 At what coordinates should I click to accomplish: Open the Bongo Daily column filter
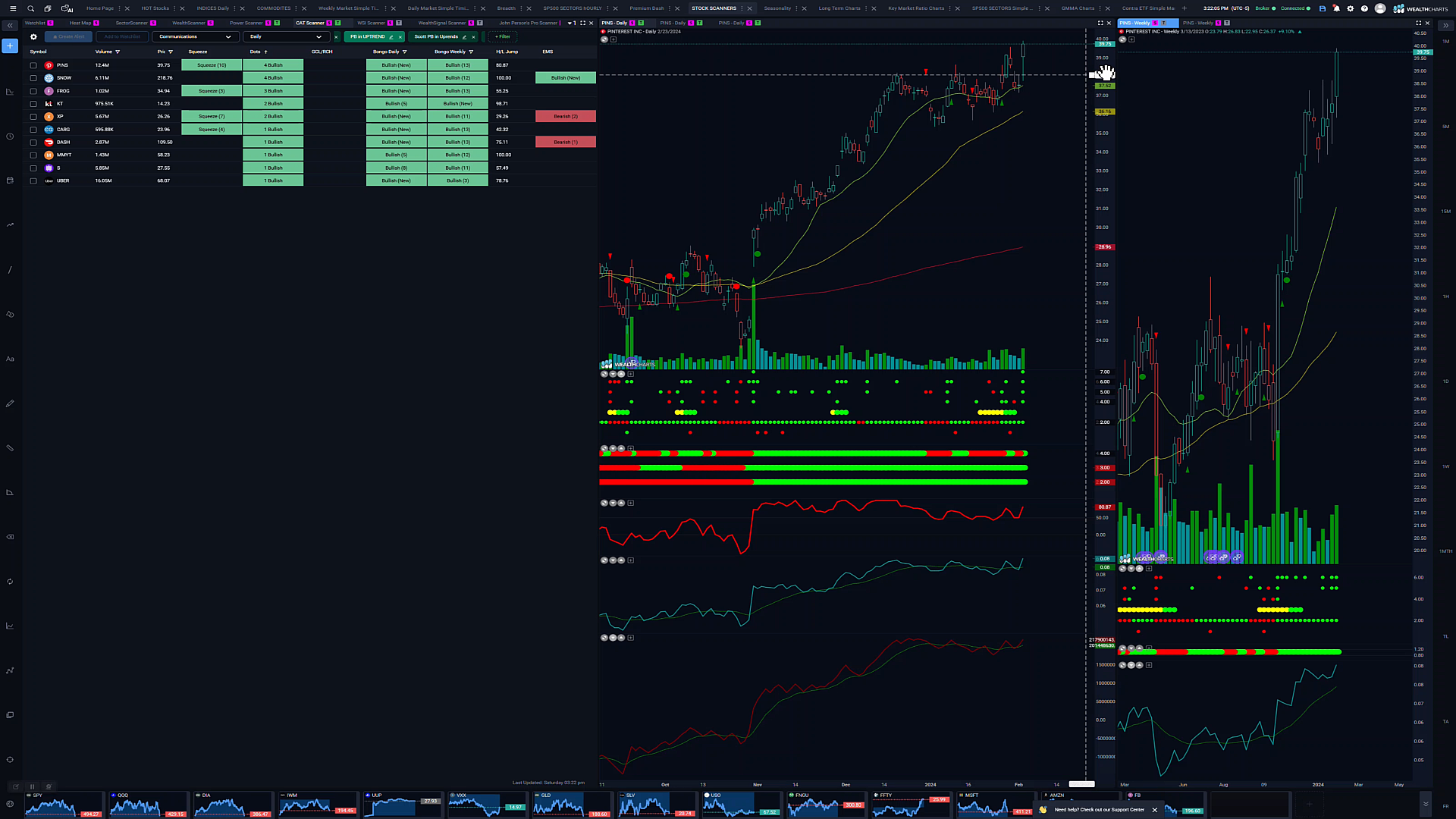coord(405,52)
